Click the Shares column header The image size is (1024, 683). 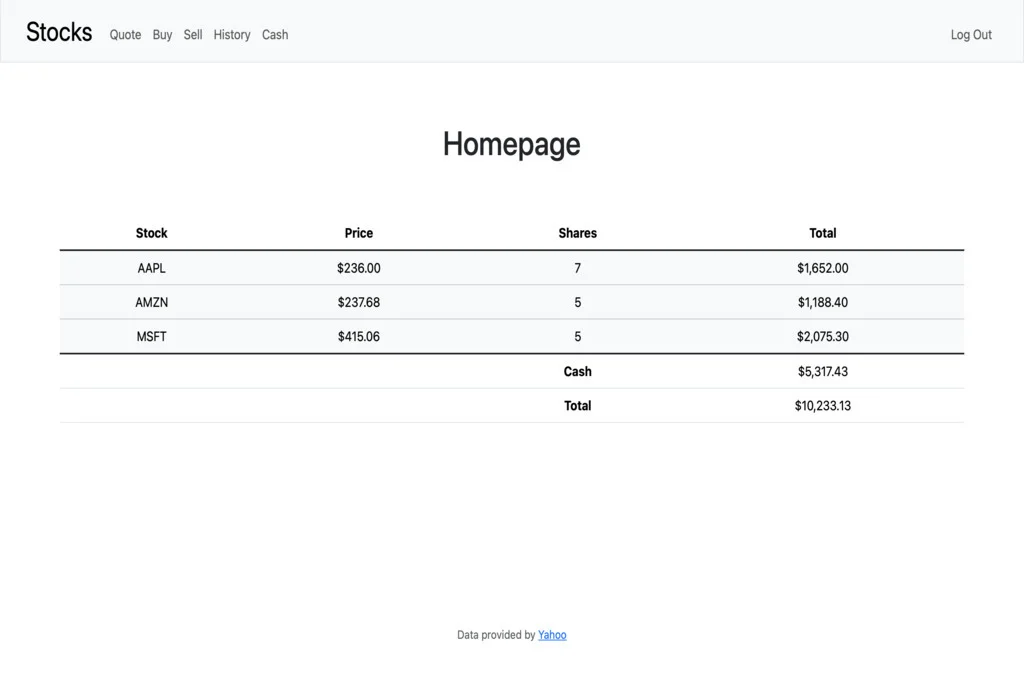coord(577,233)
